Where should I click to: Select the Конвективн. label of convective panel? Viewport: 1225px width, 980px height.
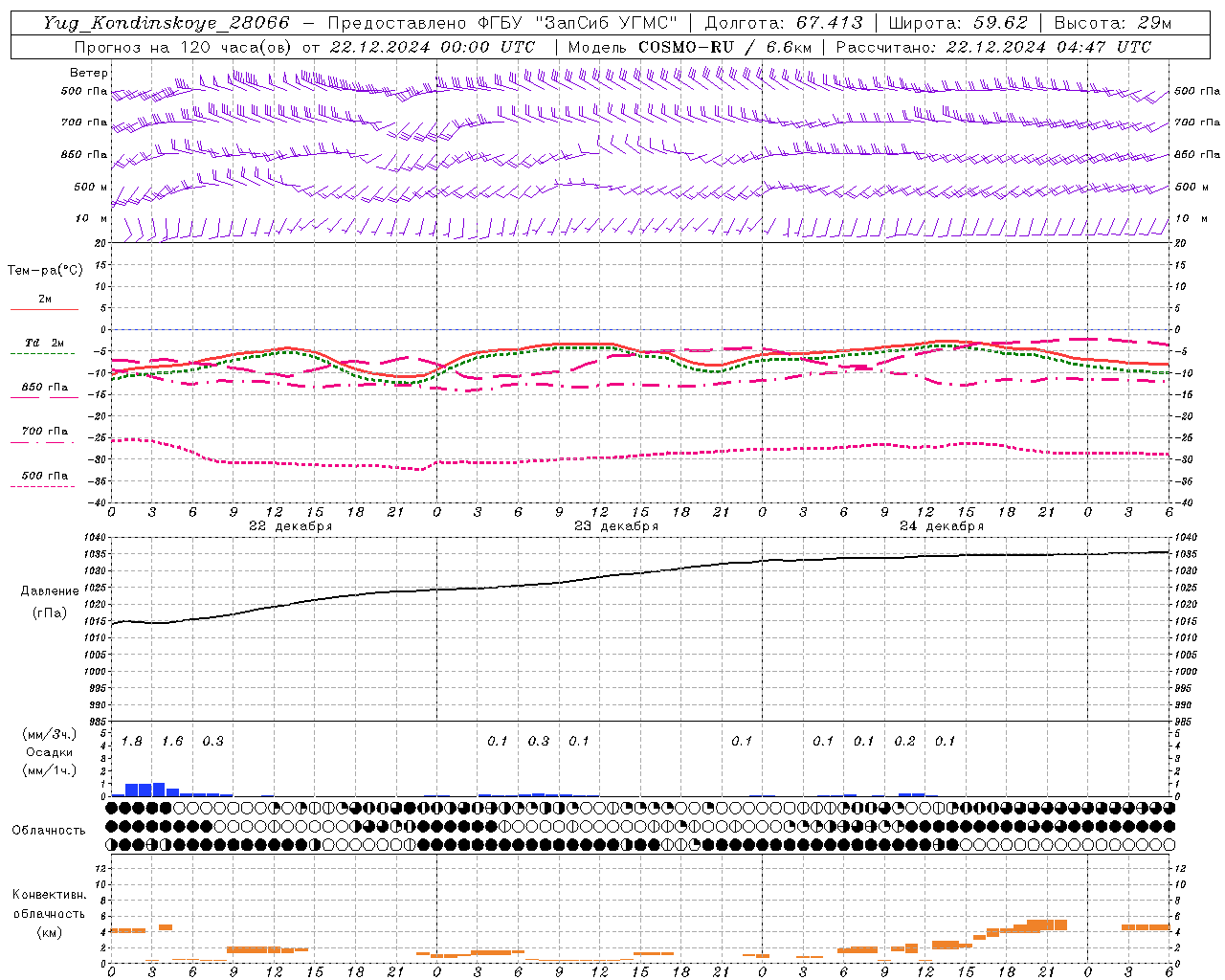(50, 895)
